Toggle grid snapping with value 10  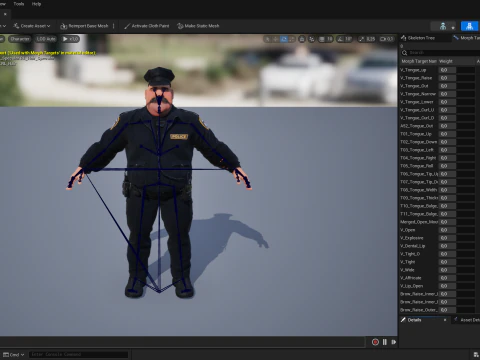coord(326,39)
